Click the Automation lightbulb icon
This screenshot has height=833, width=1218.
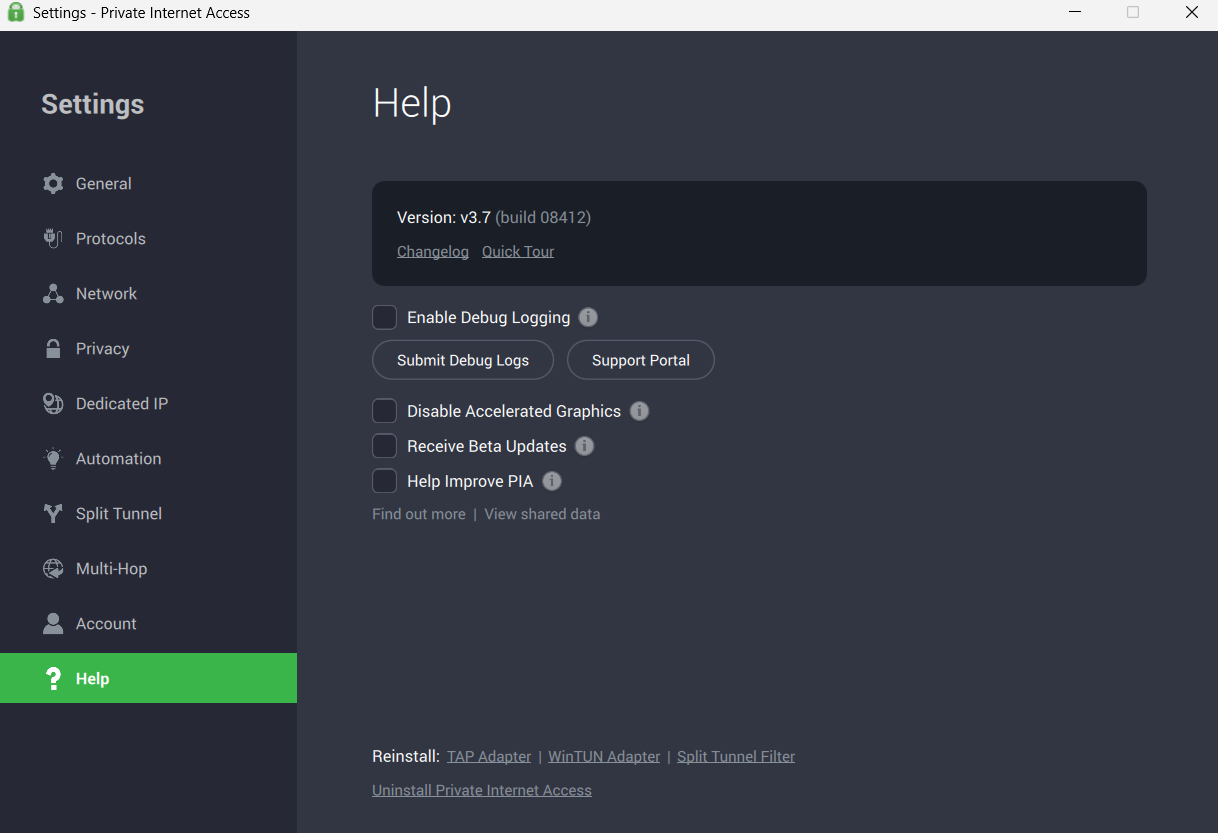pos(53,459)
